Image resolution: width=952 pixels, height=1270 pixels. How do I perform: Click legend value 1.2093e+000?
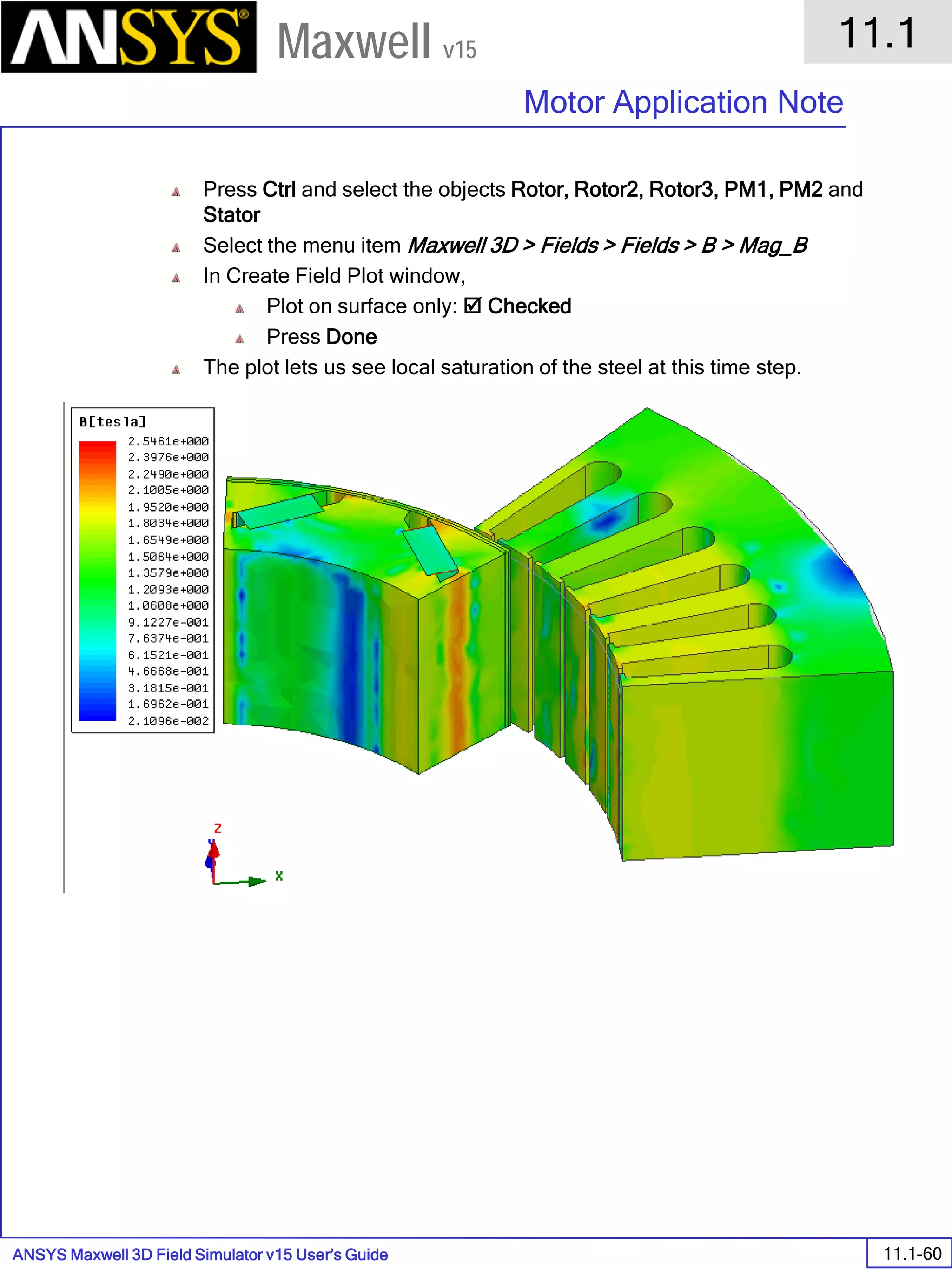tap(168, 590)
